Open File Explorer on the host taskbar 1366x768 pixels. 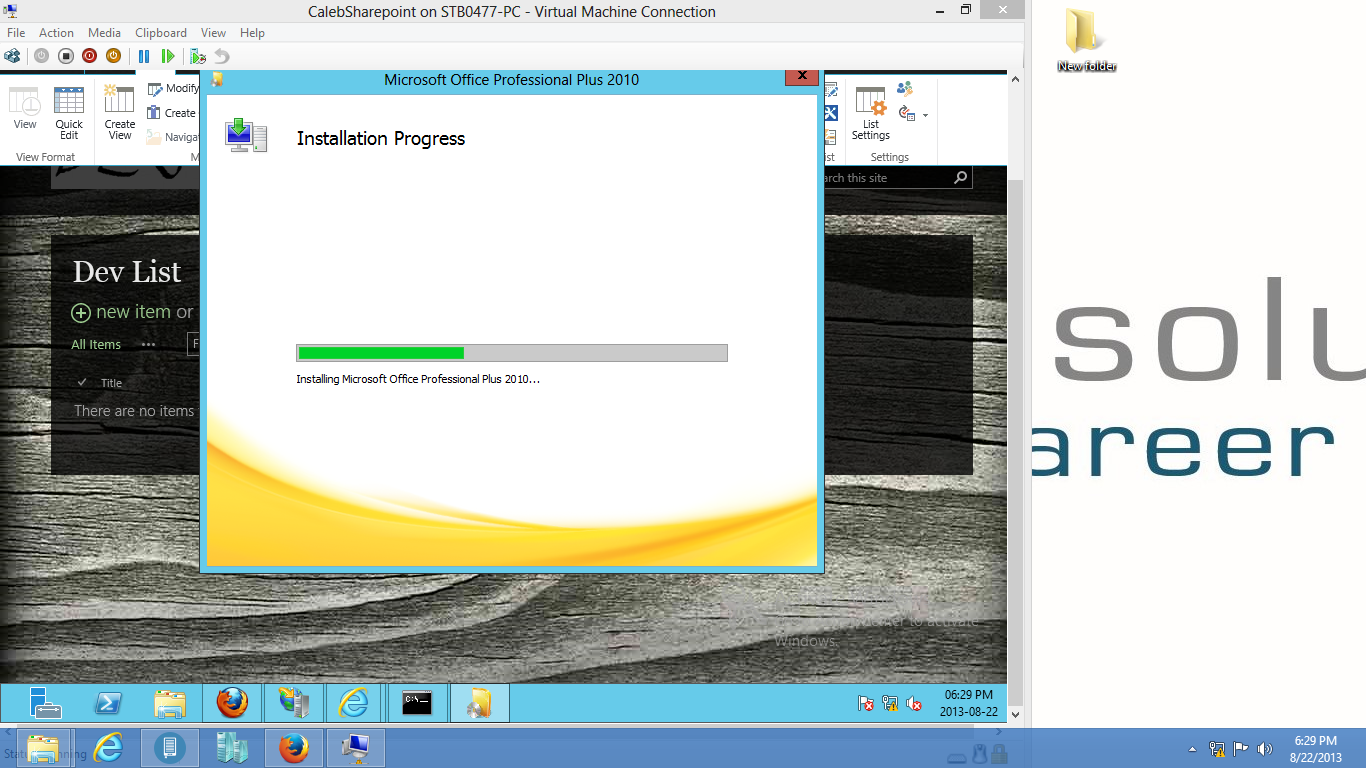click(43, 748)
